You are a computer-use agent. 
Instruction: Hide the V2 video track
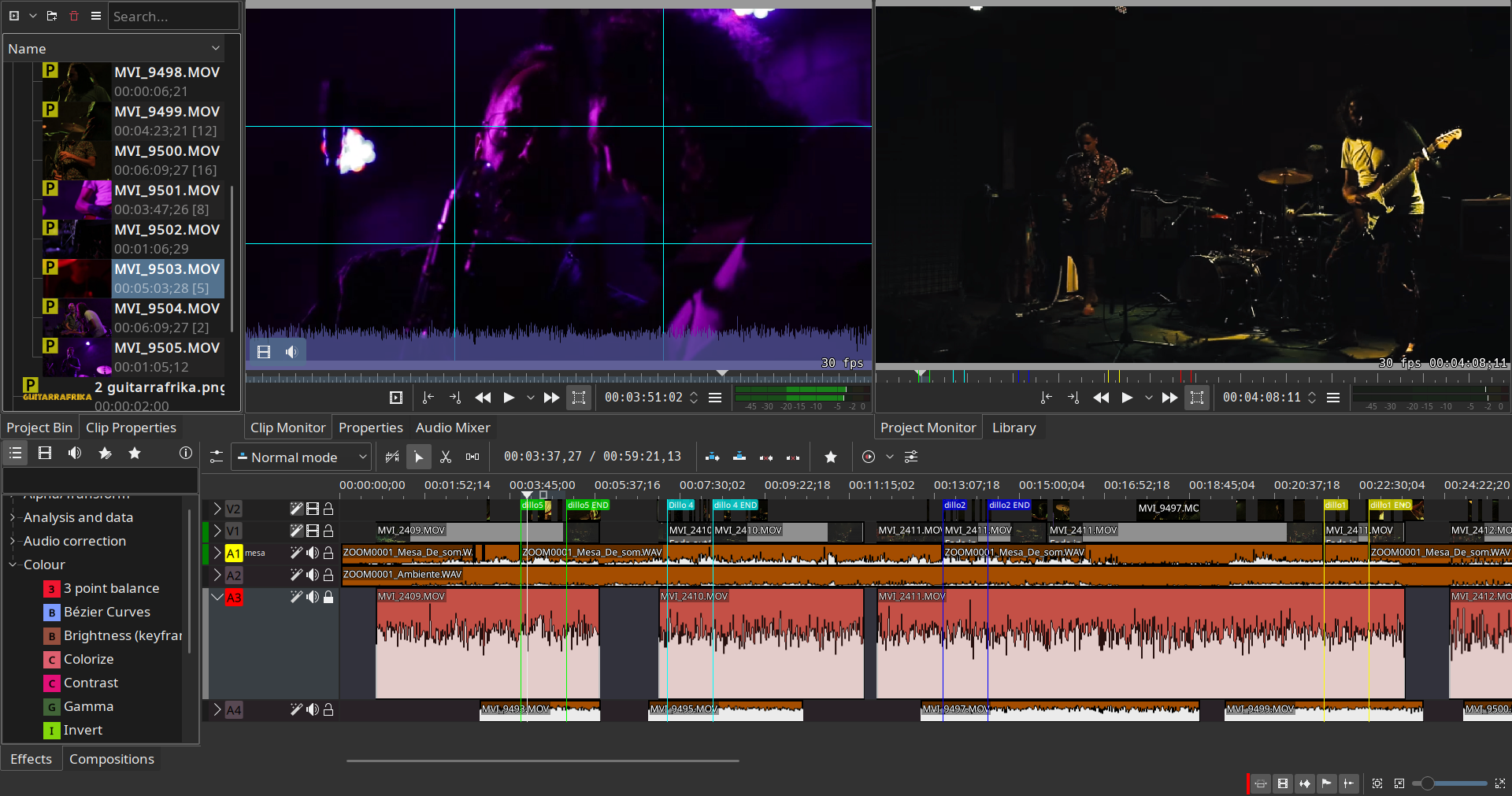(x=313, y=509)
